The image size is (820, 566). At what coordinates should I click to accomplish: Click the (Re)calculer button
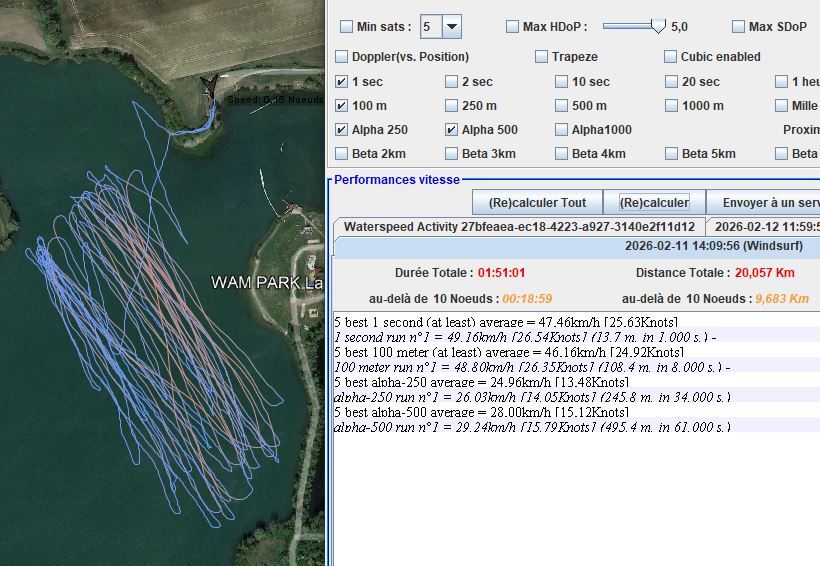(654, 203)
